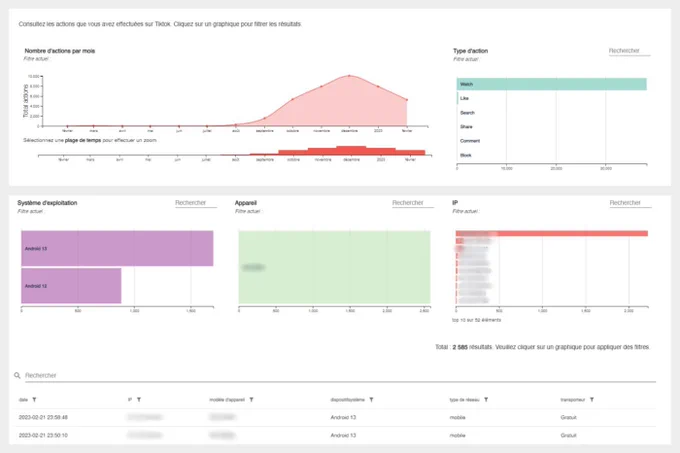Select the row dated 2023-02-21 23:50:10
Screen dimensions: 680x453
[336, 435]
